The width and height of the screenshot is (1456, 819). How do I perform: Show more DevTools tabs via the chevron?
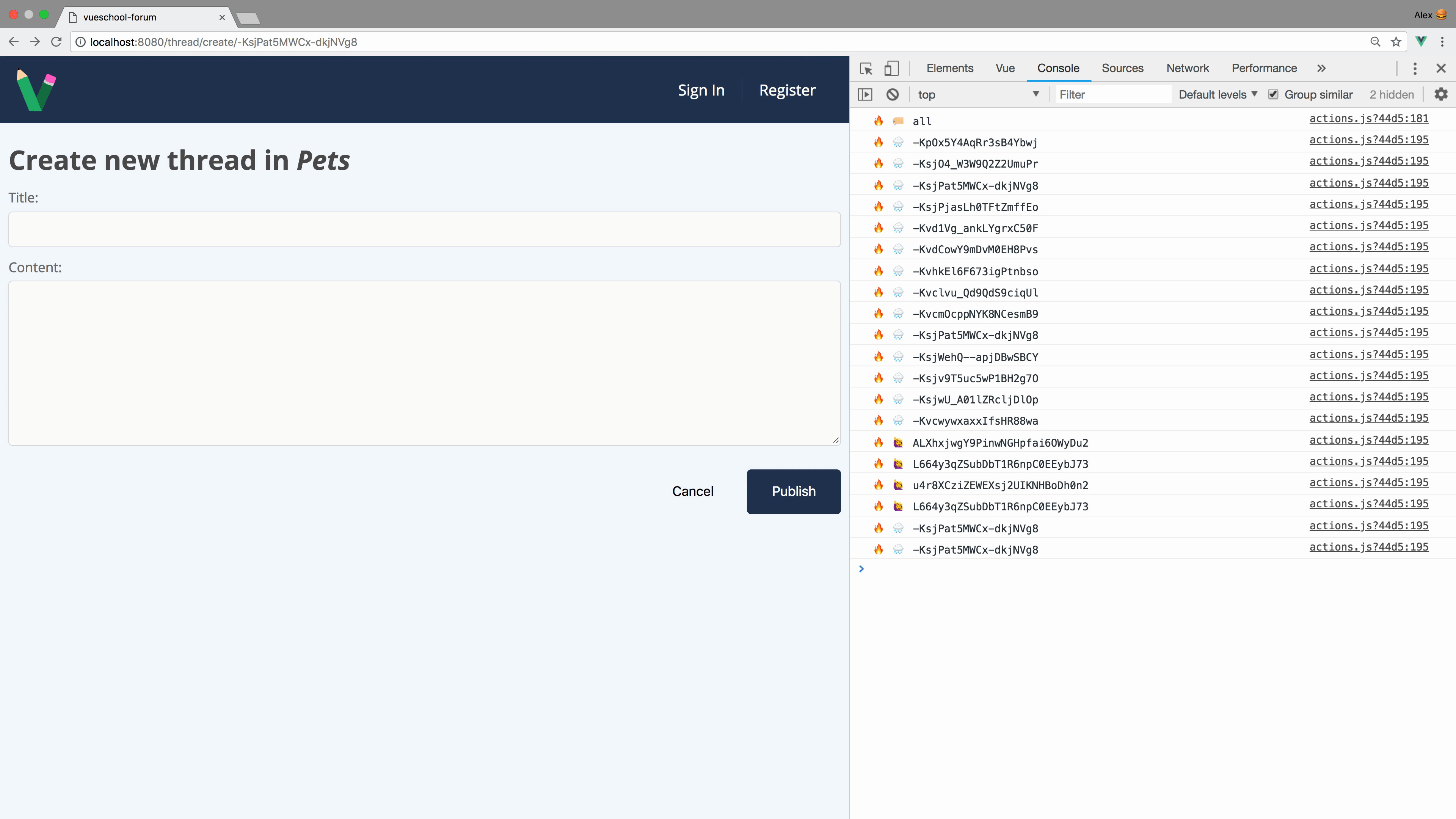tap(1321, 68)
